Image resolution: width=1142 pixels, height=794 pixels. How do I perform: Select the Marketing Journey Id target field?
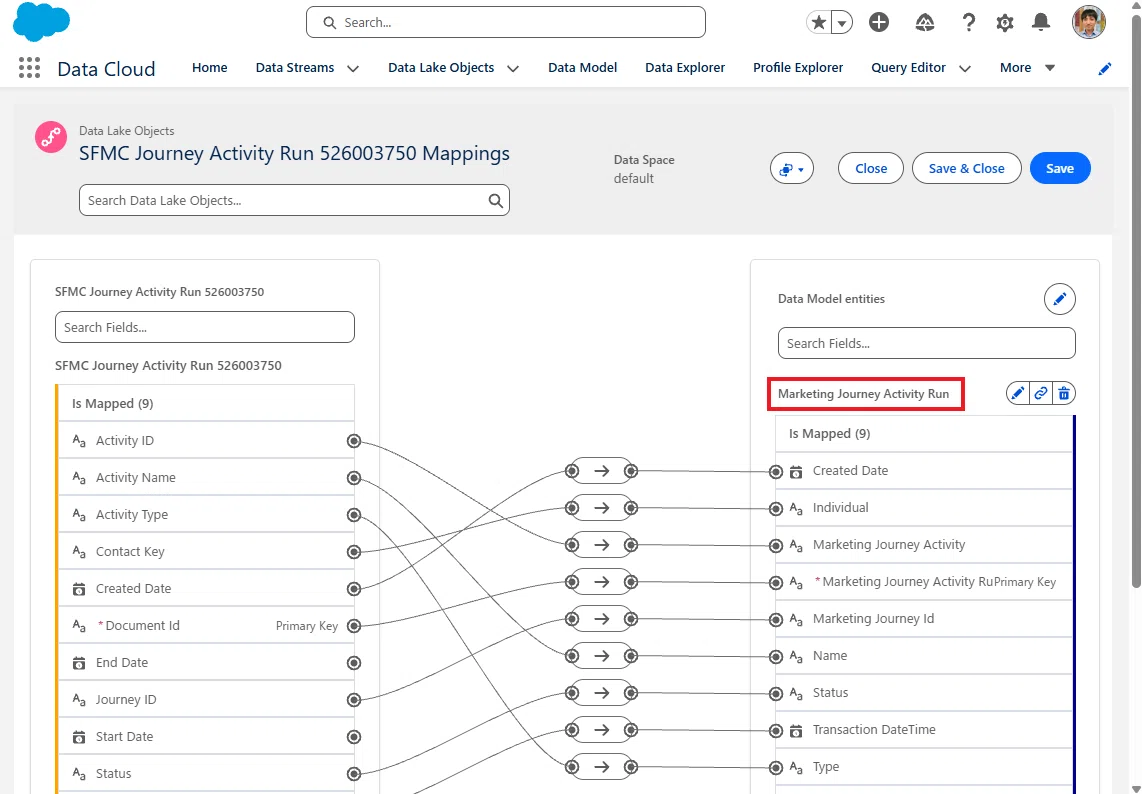924,619
